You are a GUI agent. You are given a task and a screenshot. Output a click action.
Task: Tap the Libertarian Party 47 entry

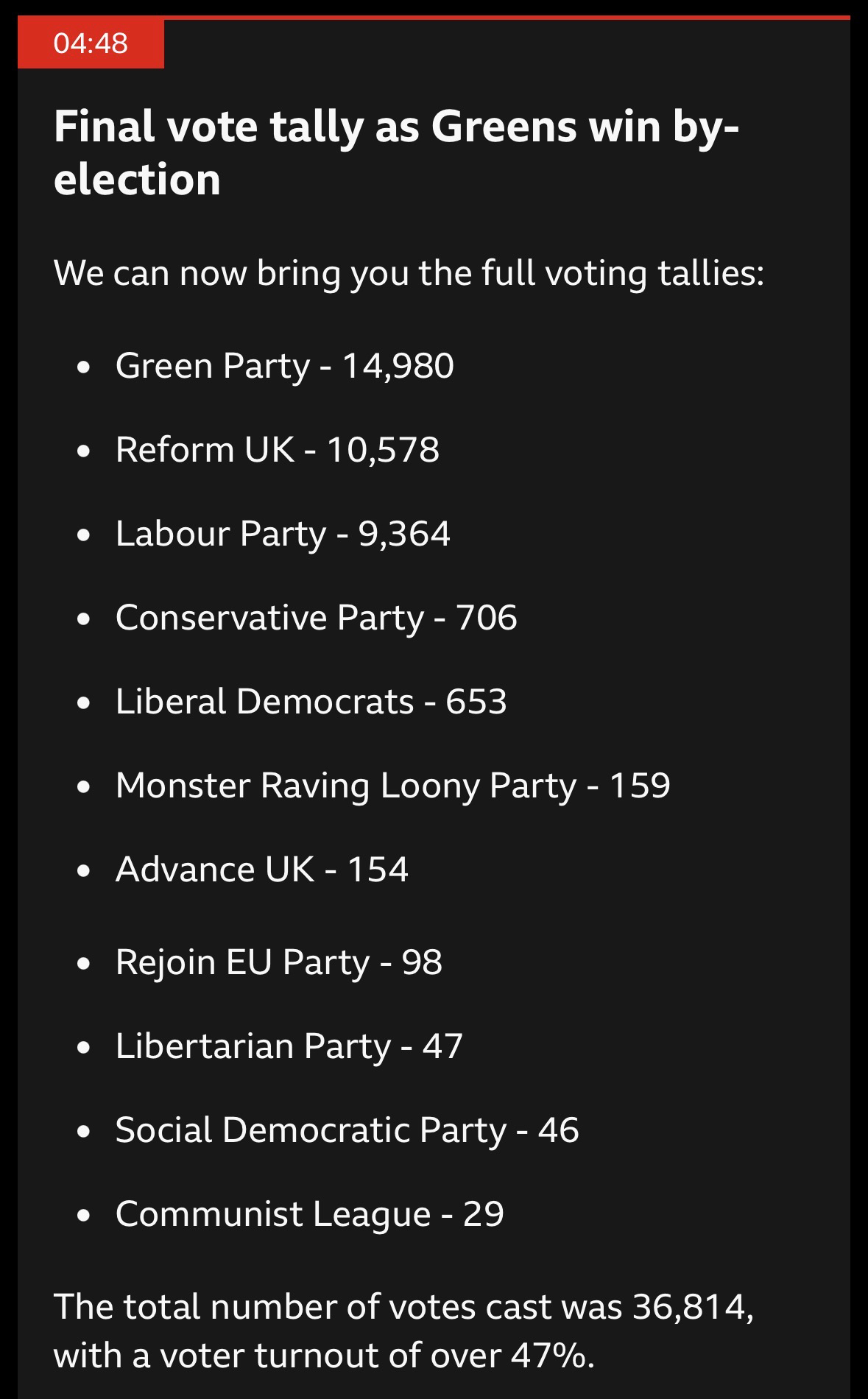289,1046
